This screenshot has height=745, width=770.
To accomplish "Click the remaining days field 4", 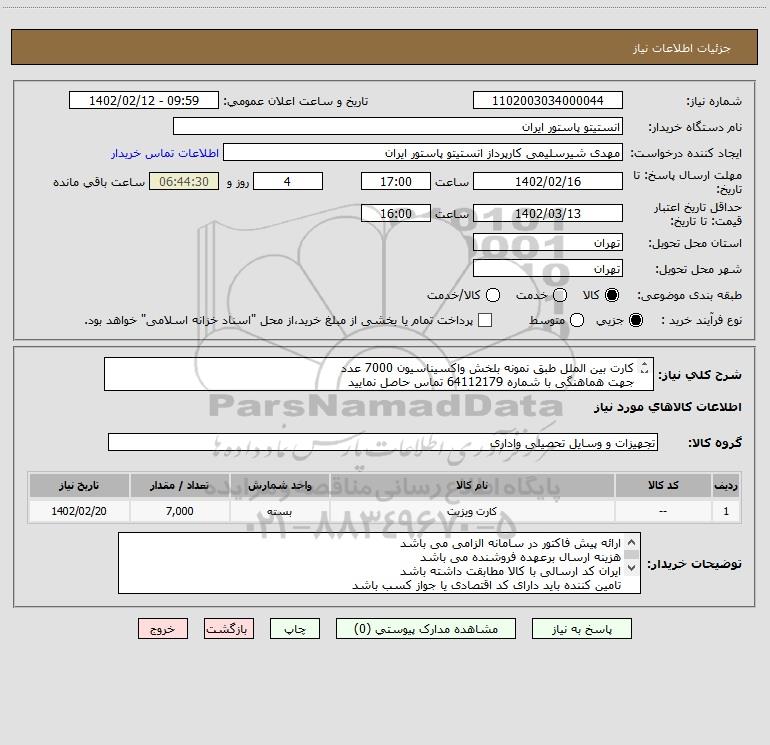I will coord(288,181).
